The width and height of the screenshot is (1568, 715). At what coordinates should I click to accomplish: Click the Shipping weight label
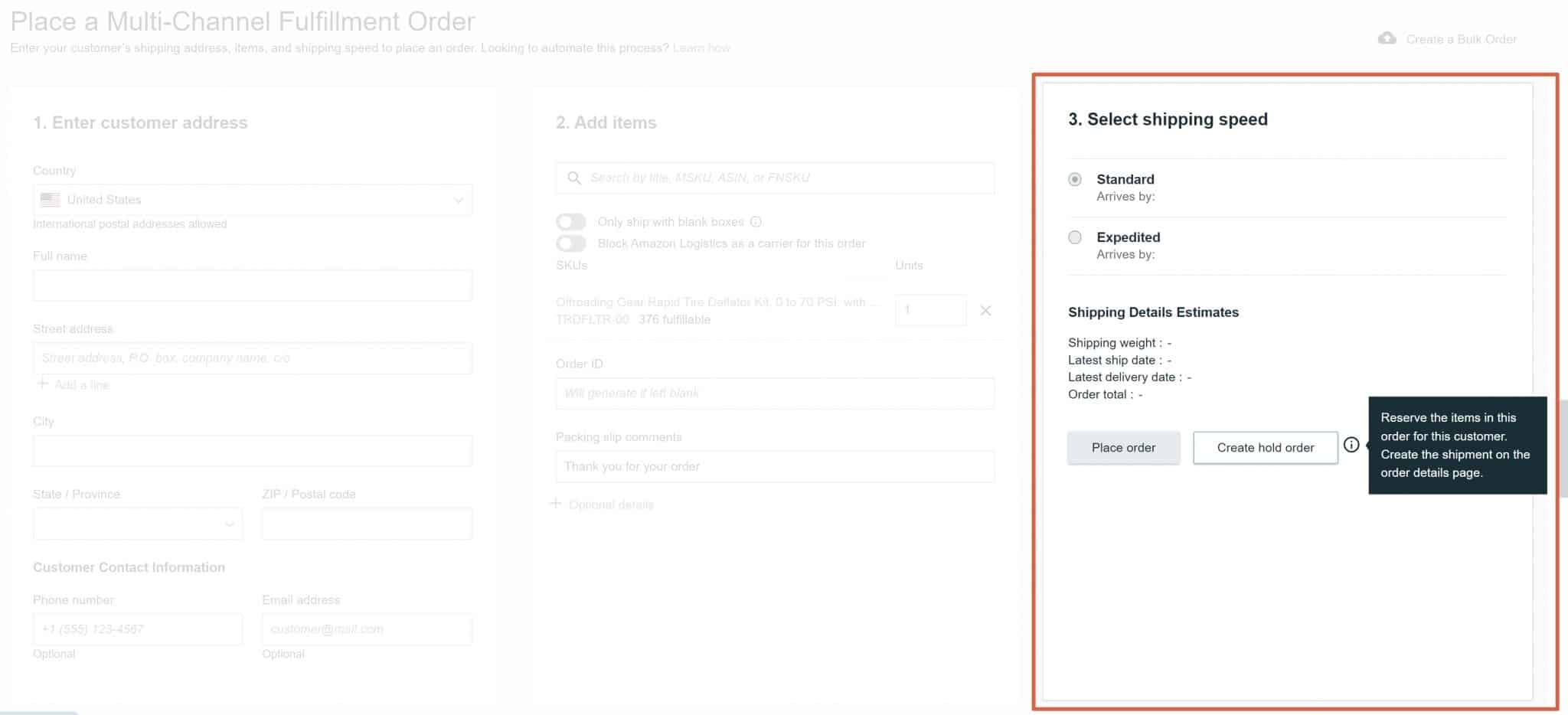(1115, 343)
